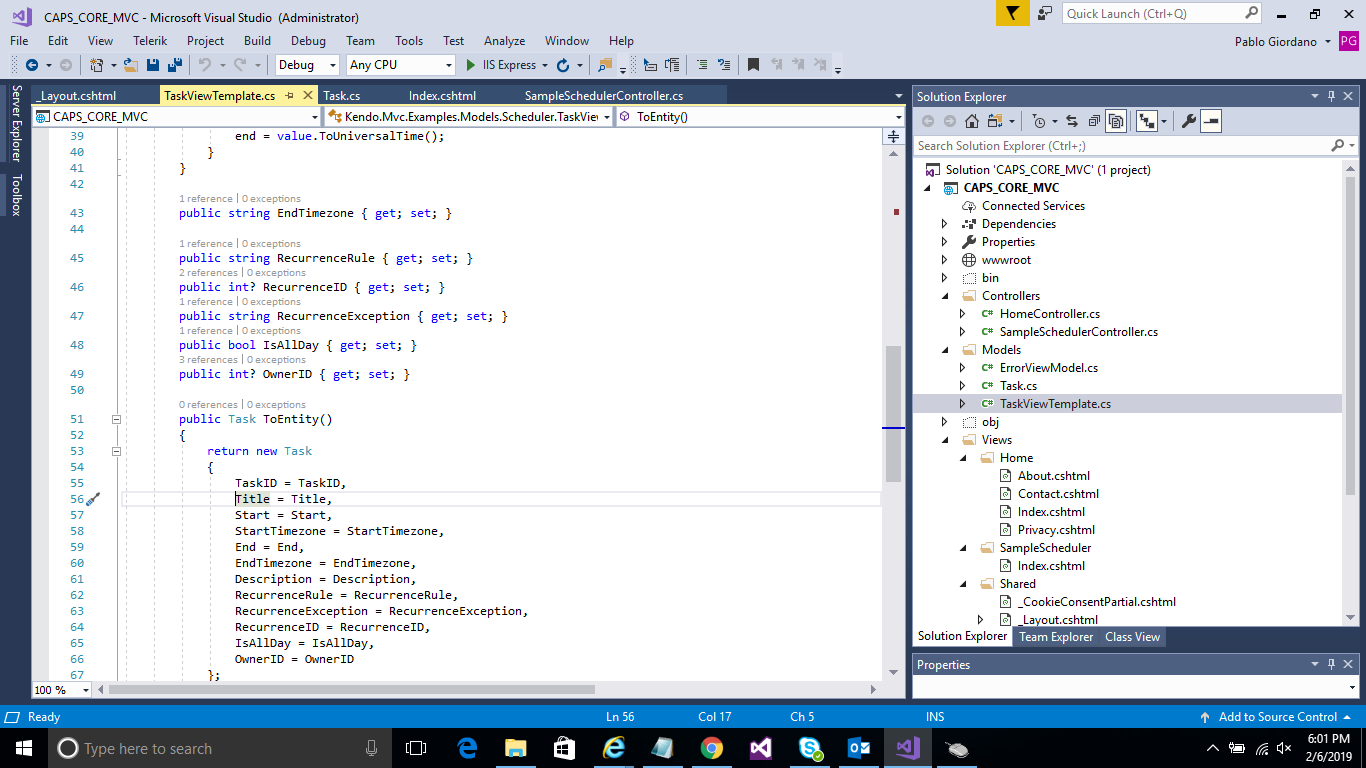Click the Save All toolbar icon
Image resolution: width=1366 pixels, height=768 pixels.
(x=174, y=65)
